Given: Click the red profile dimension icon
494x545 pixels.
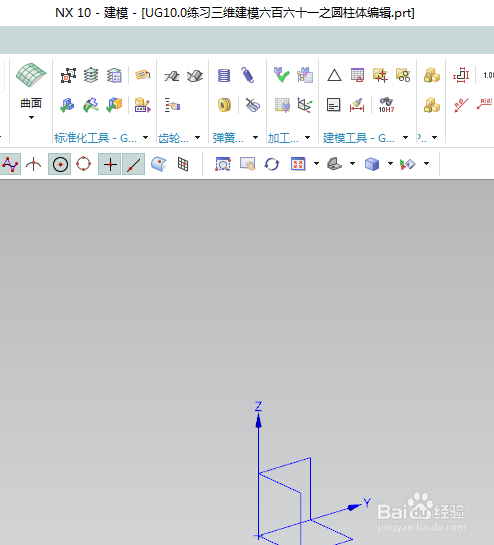Looking at the screenshot, I should (x=461, y=75).
